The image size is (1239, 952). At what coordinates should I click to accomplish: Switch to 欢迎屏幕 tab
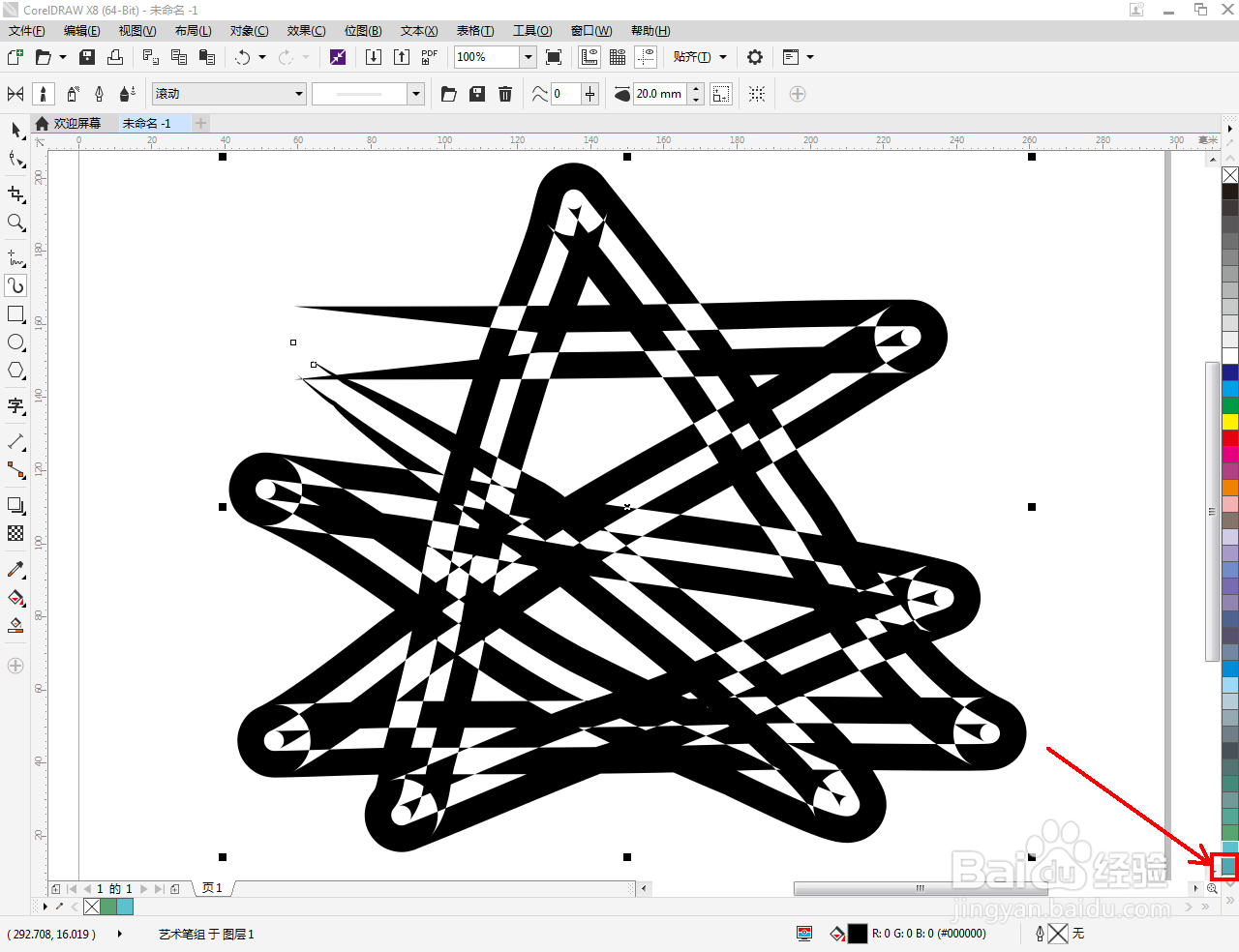68,123
